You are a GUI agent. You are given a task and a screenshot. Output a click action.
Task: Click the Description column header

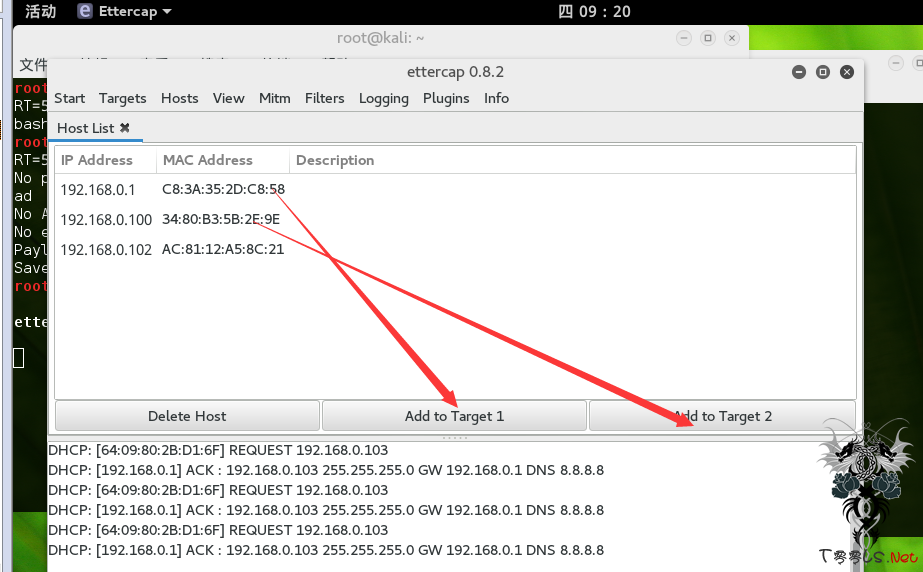[572, 160]
